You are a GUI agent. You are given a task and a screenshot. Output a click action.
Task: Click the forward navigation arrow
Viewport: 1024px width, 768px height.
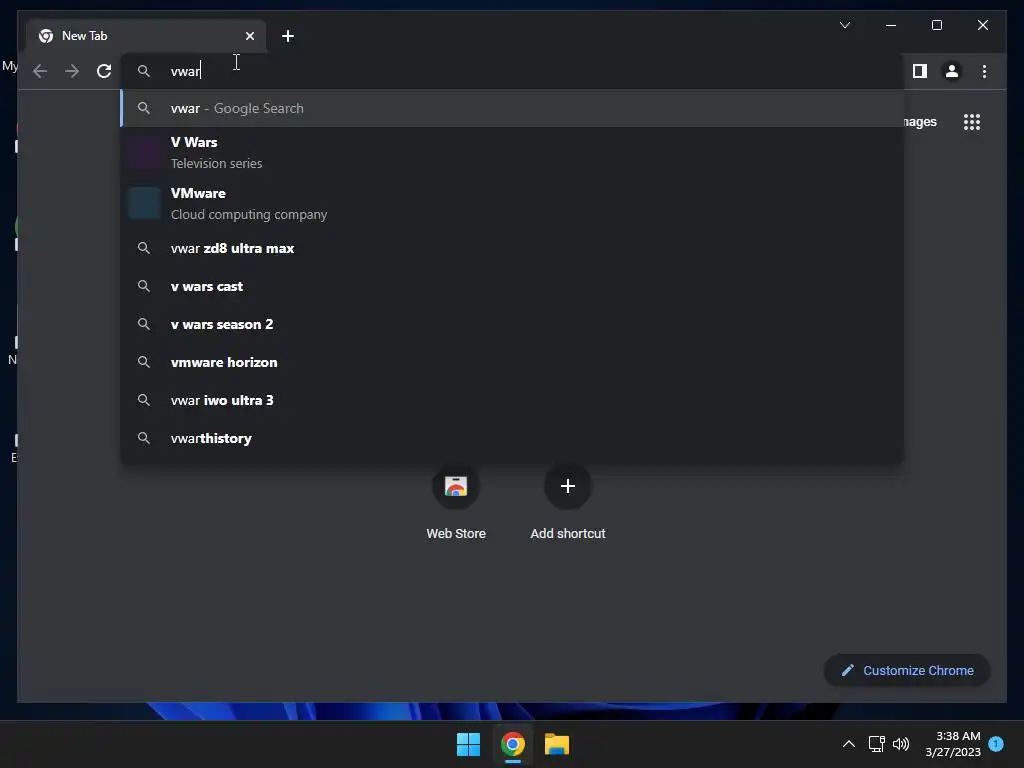tap(72, 71)
